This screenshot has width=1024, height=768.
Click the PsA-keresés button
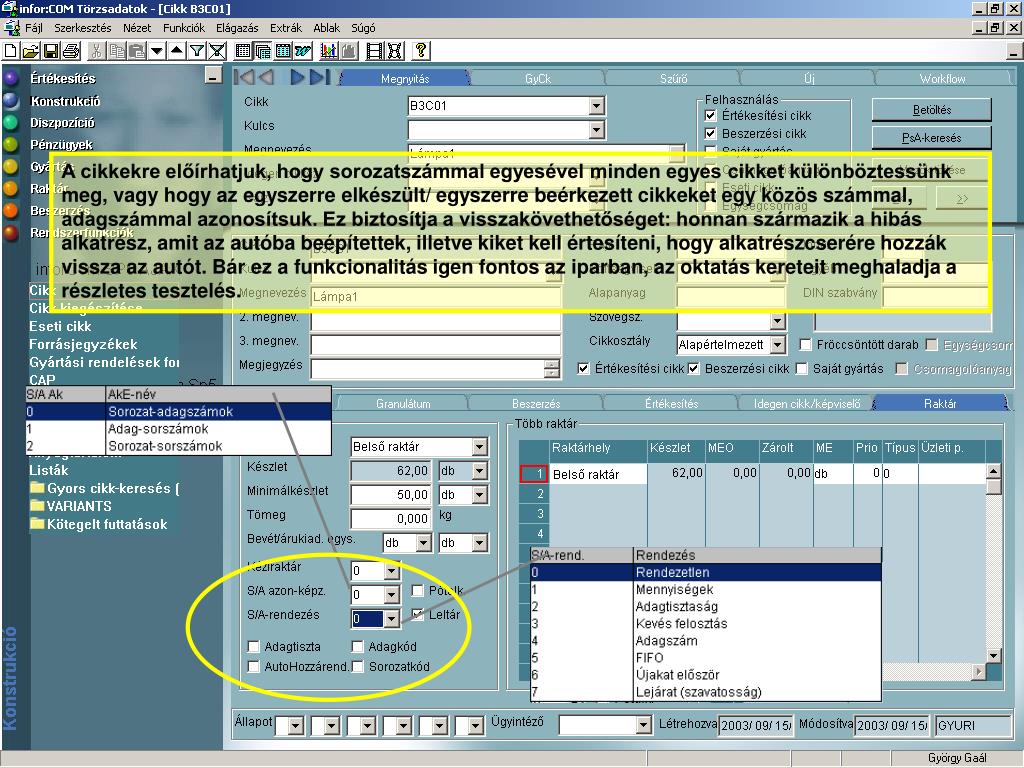coord(931,138)
